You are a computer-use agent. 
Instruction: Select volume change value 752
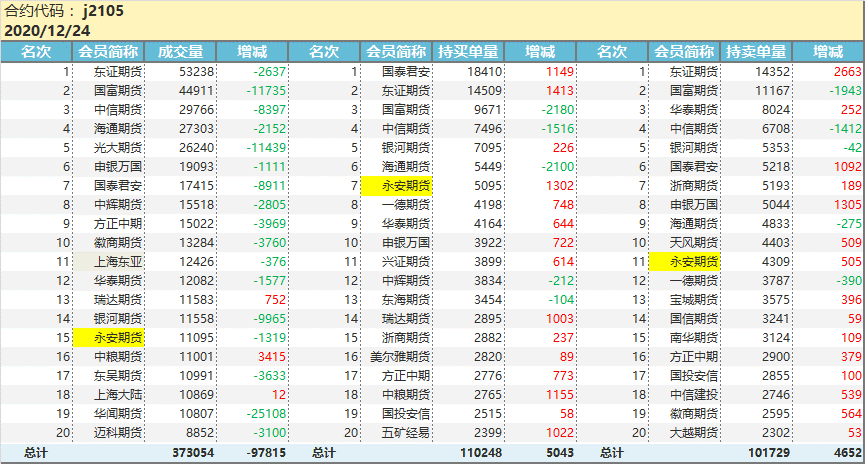coord(275,300)
